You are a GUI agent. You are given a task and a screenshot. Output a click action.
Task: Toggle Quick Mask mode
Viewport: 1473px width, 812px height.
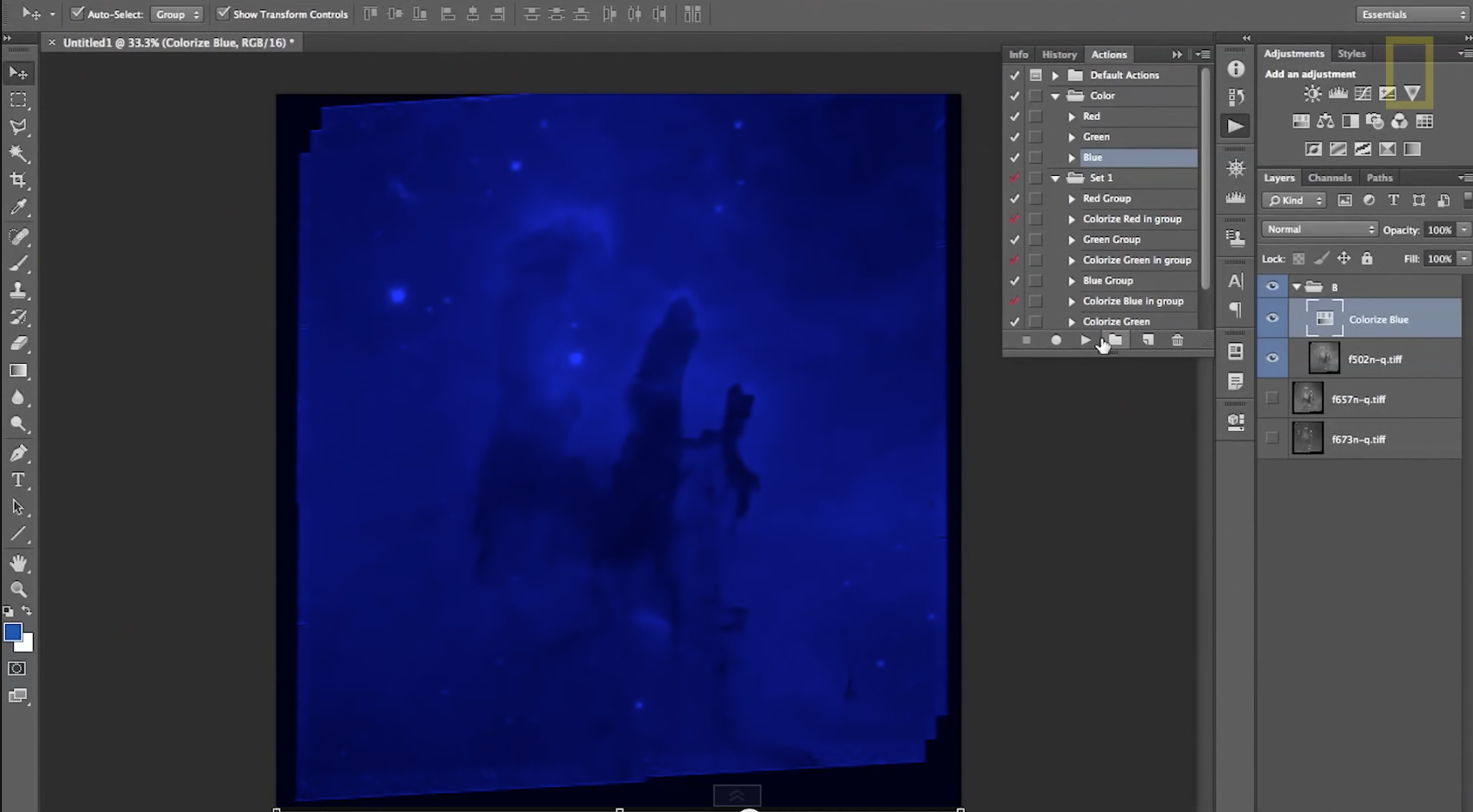[17, 669]
